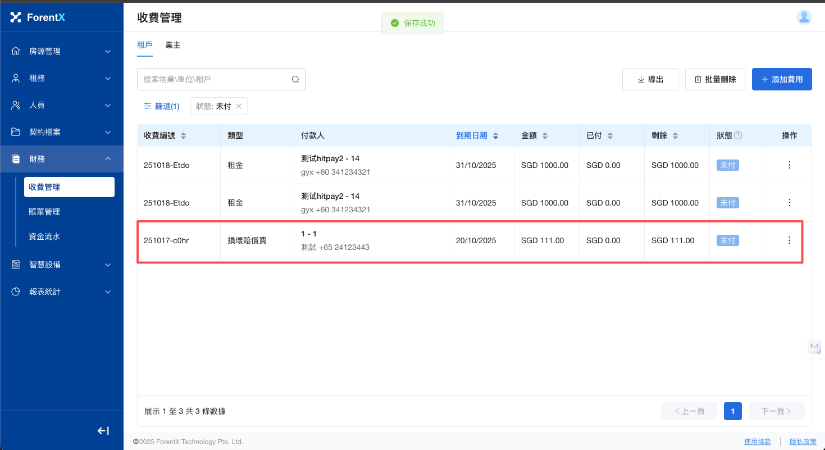The height and width of the screenshot is (450, 825).
Task: Collapse the sidebar with the arrow icon
Action: point(102,430)
